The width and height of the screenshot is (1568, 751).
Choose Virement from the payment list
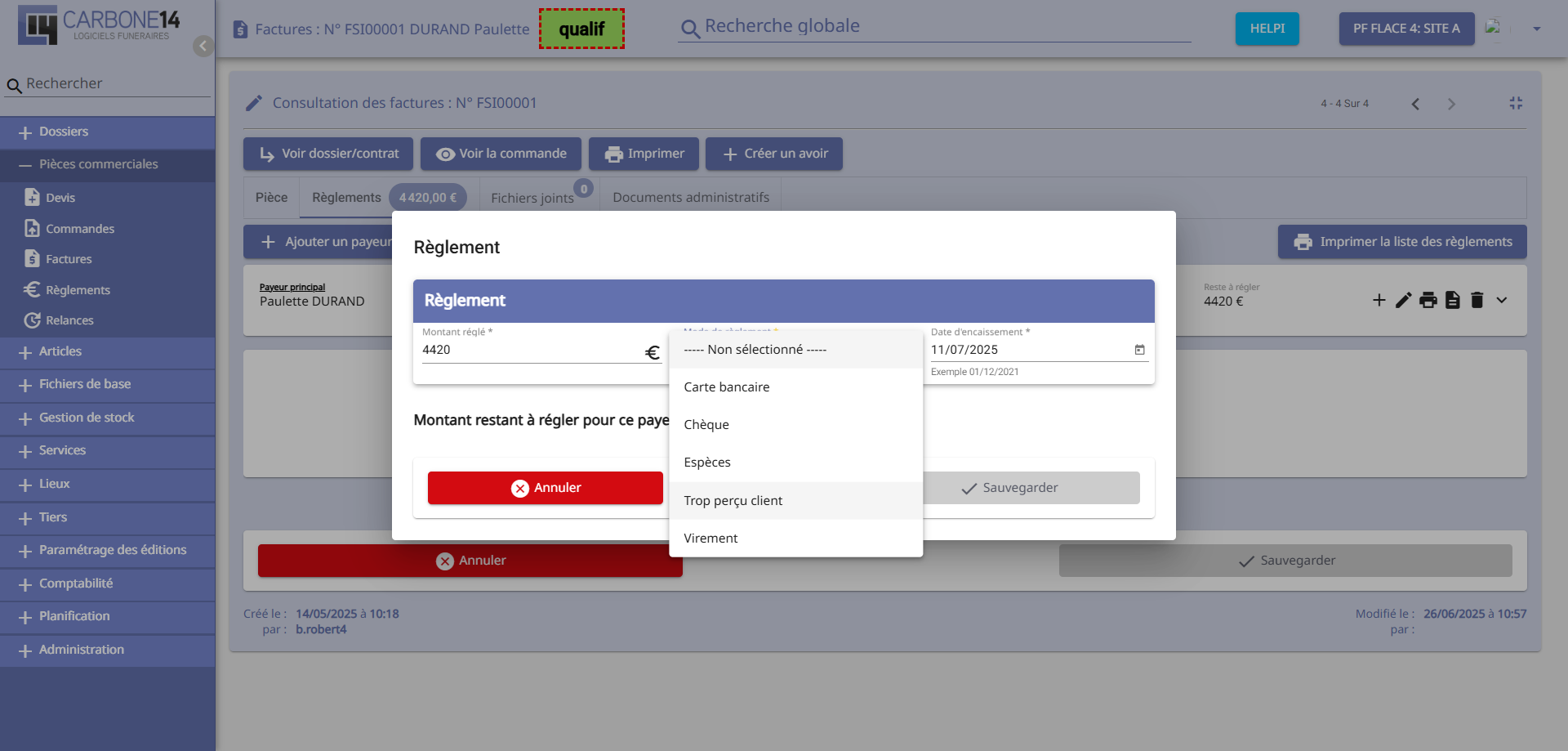click(x=710, y=539)
